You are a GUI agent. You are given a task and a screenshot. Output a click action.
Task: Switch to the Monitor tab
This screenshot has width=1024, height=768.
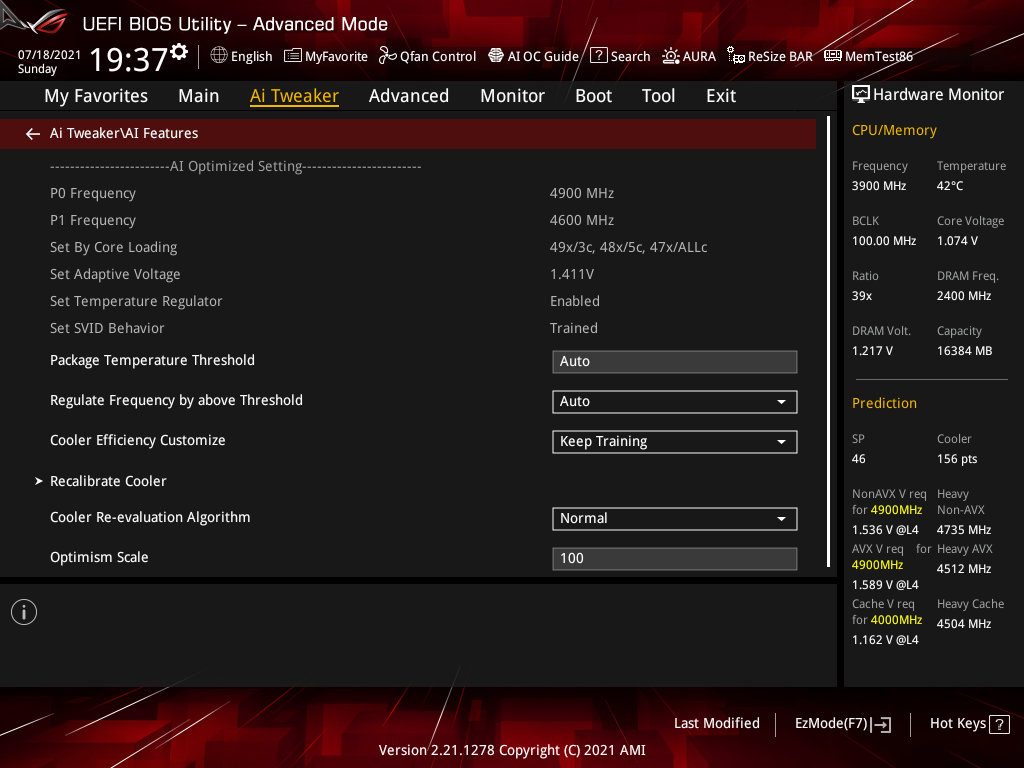pyautogui.click(x=512, y=96)
